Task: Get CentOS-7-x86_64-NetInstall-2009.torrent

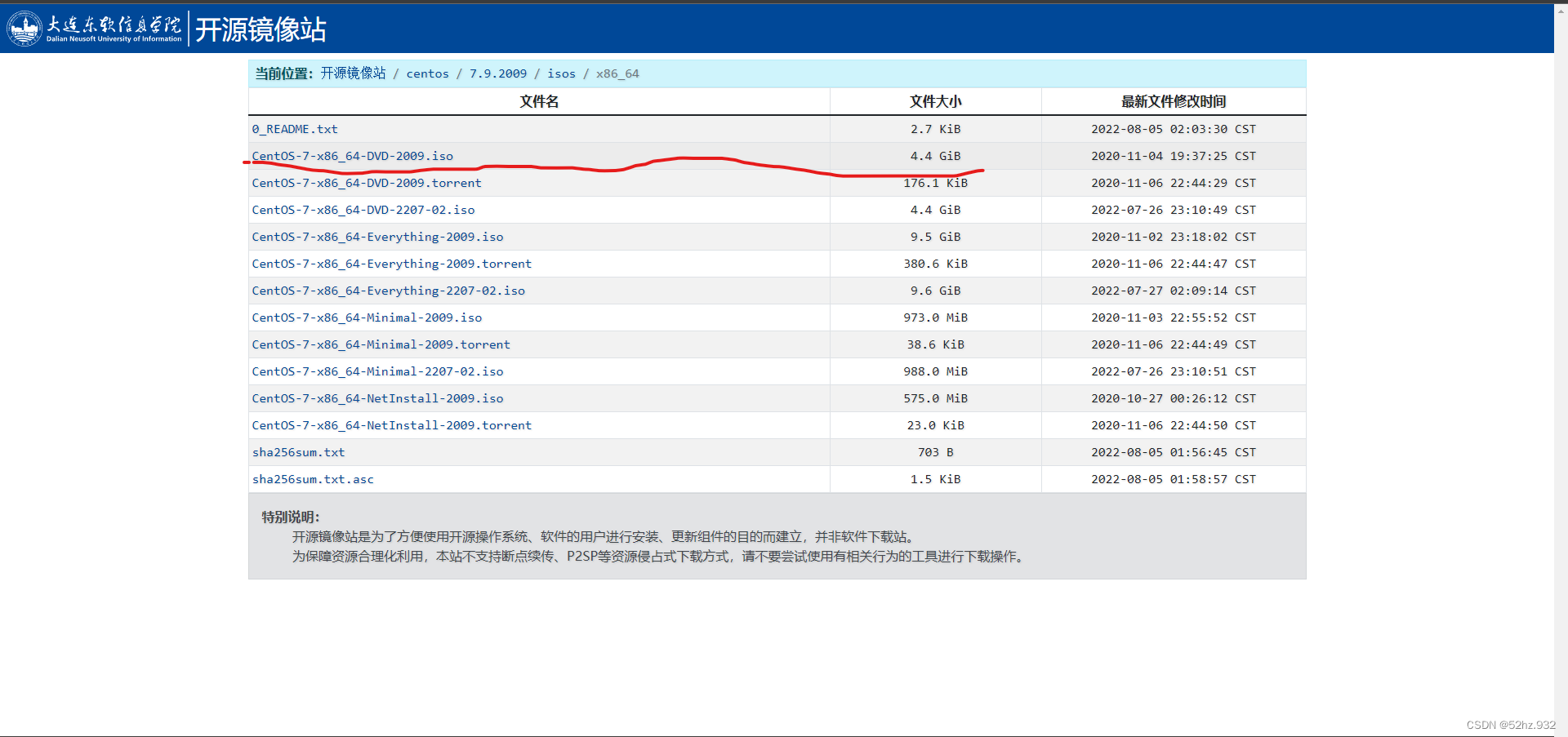Action: point(392,425)
